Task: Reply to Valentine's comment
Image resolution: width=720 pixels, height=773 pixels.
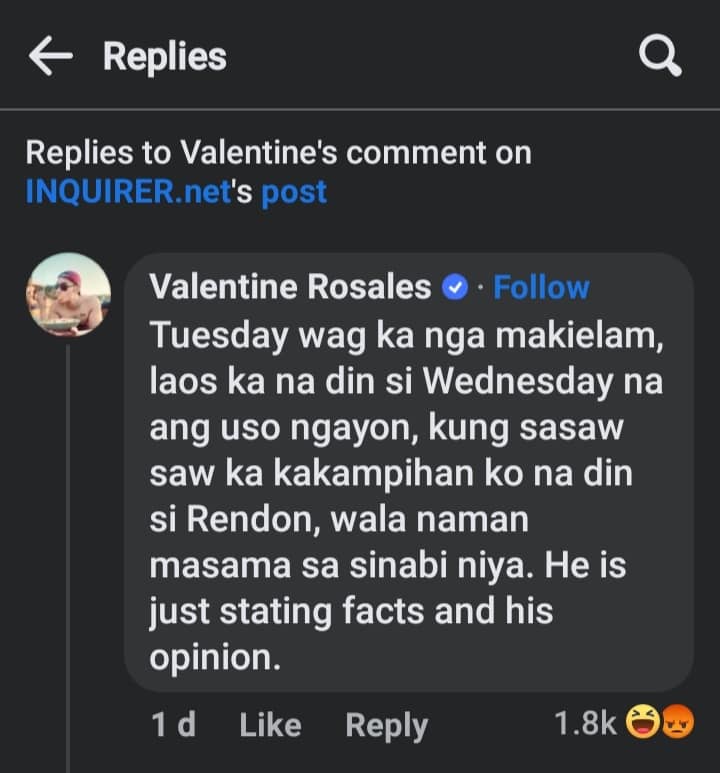Action: [386, 725]
